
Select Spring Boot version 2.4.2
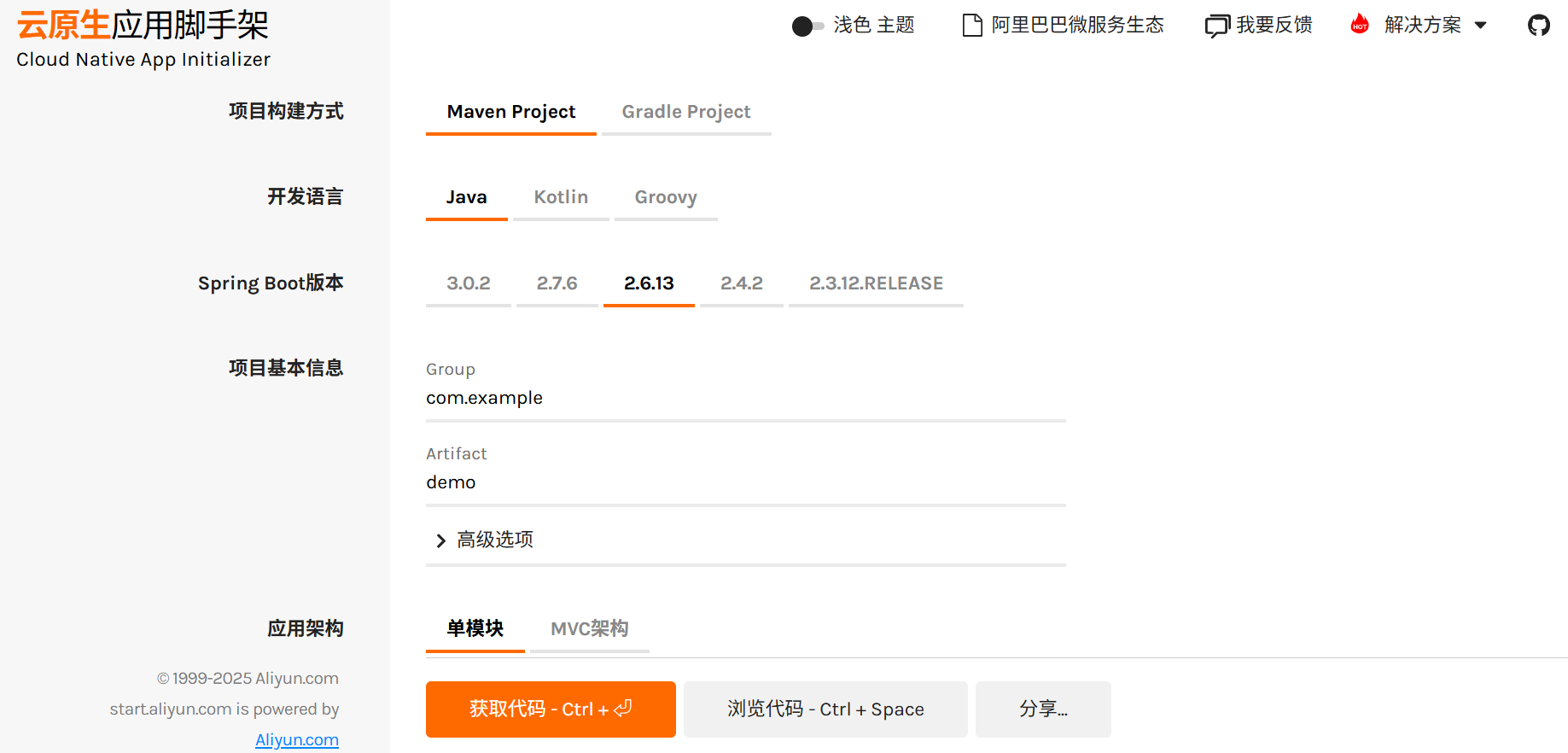click(x=742, y=283)
